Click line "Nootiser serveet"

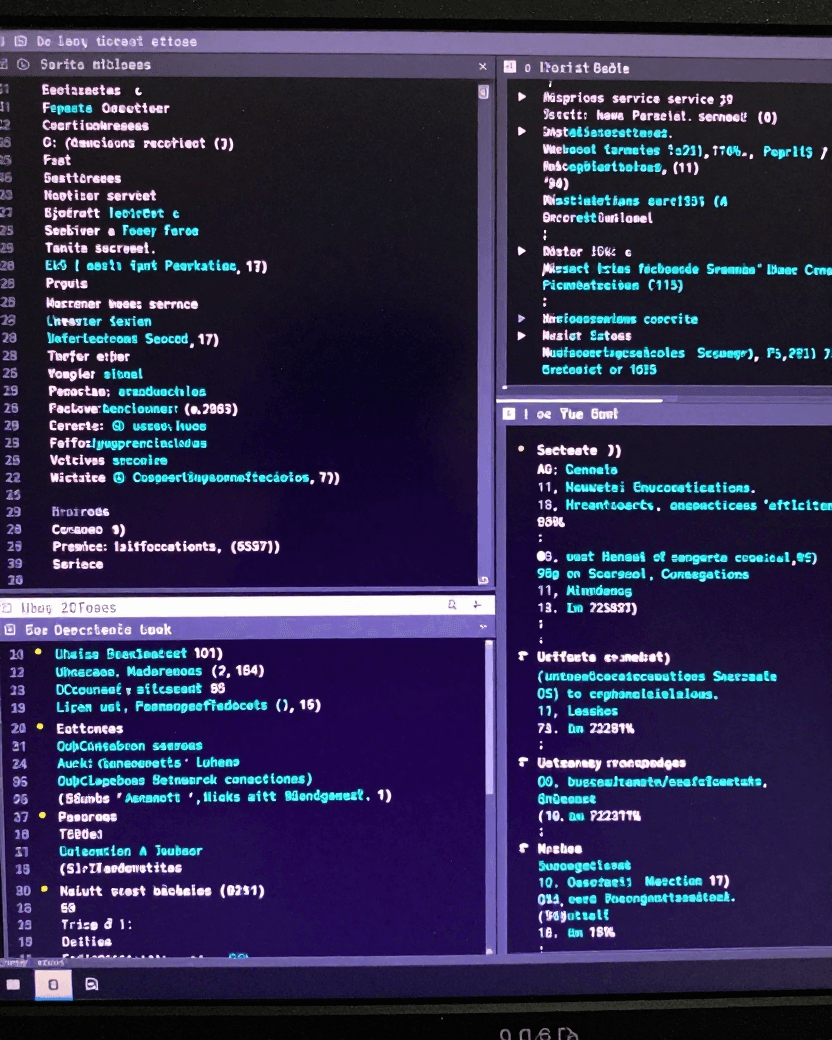point(100,196)
